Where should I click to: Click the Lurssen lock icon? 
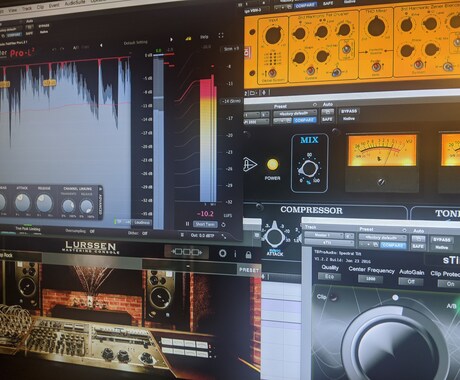(248, 255)
